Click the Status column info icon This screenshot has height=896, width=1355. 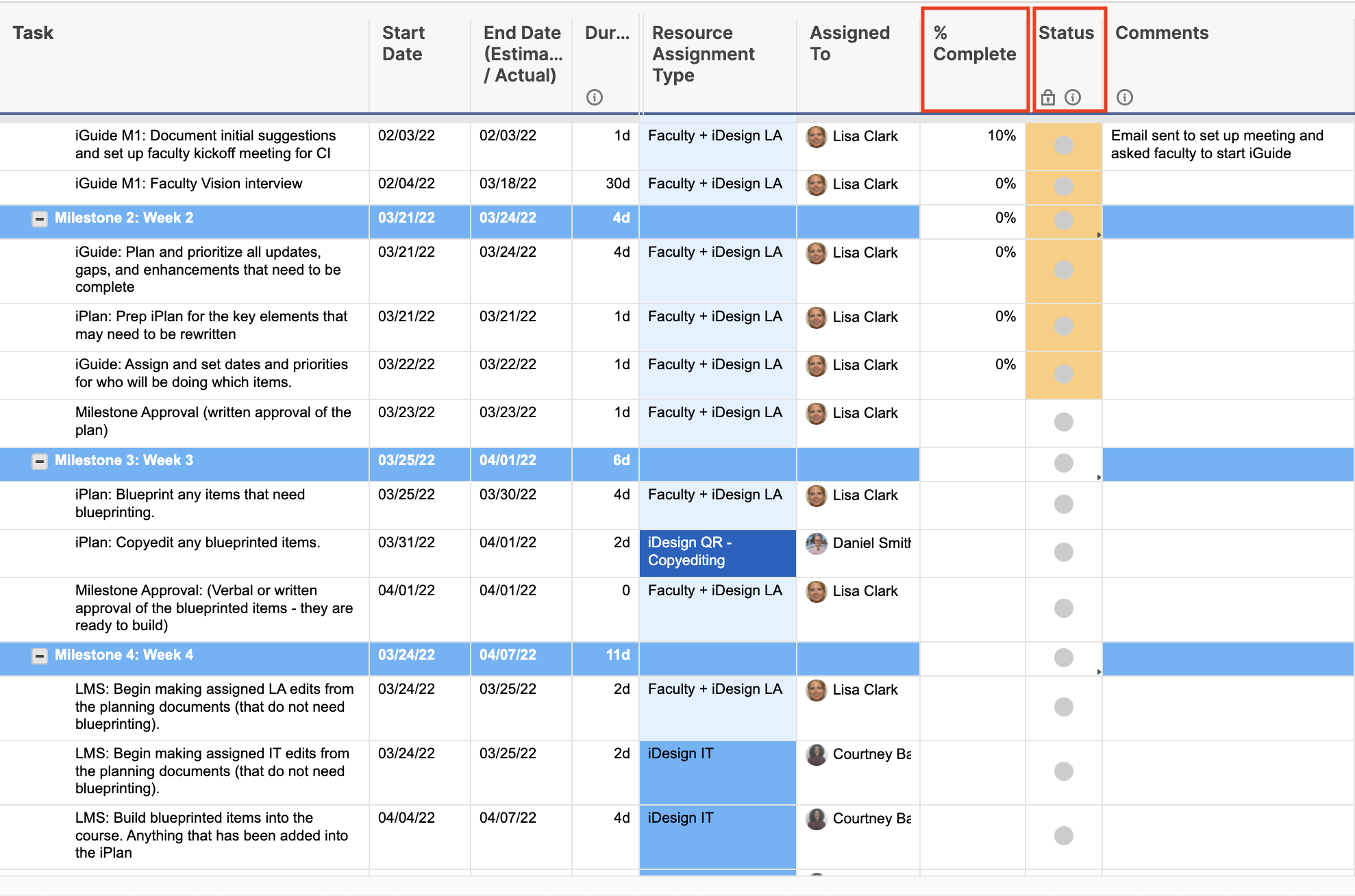[x=1073, y=97]
